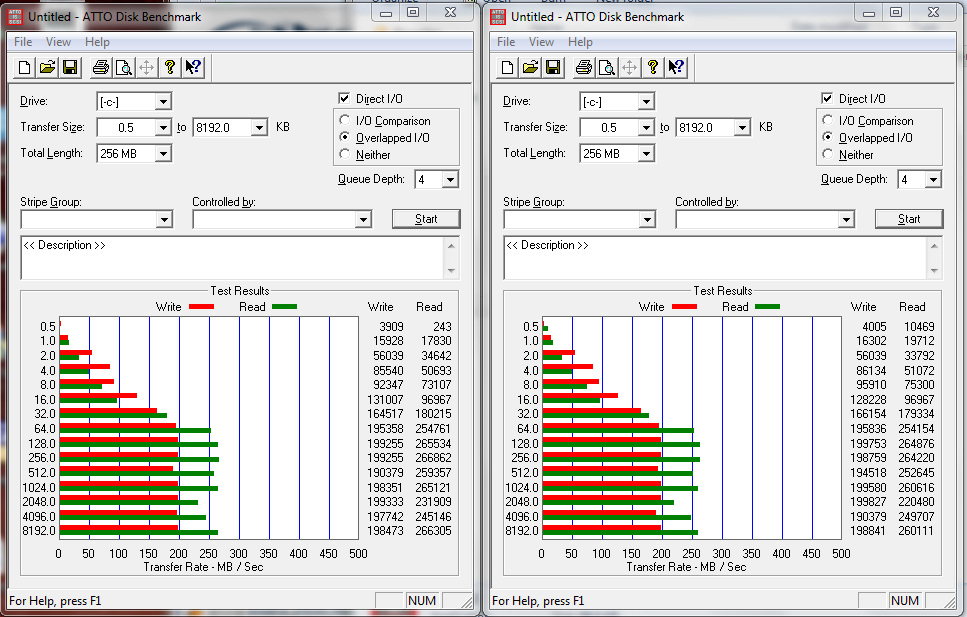Screen dimensions: 967x617
Task: Click Description text field in right window
Action: point(715,258)
